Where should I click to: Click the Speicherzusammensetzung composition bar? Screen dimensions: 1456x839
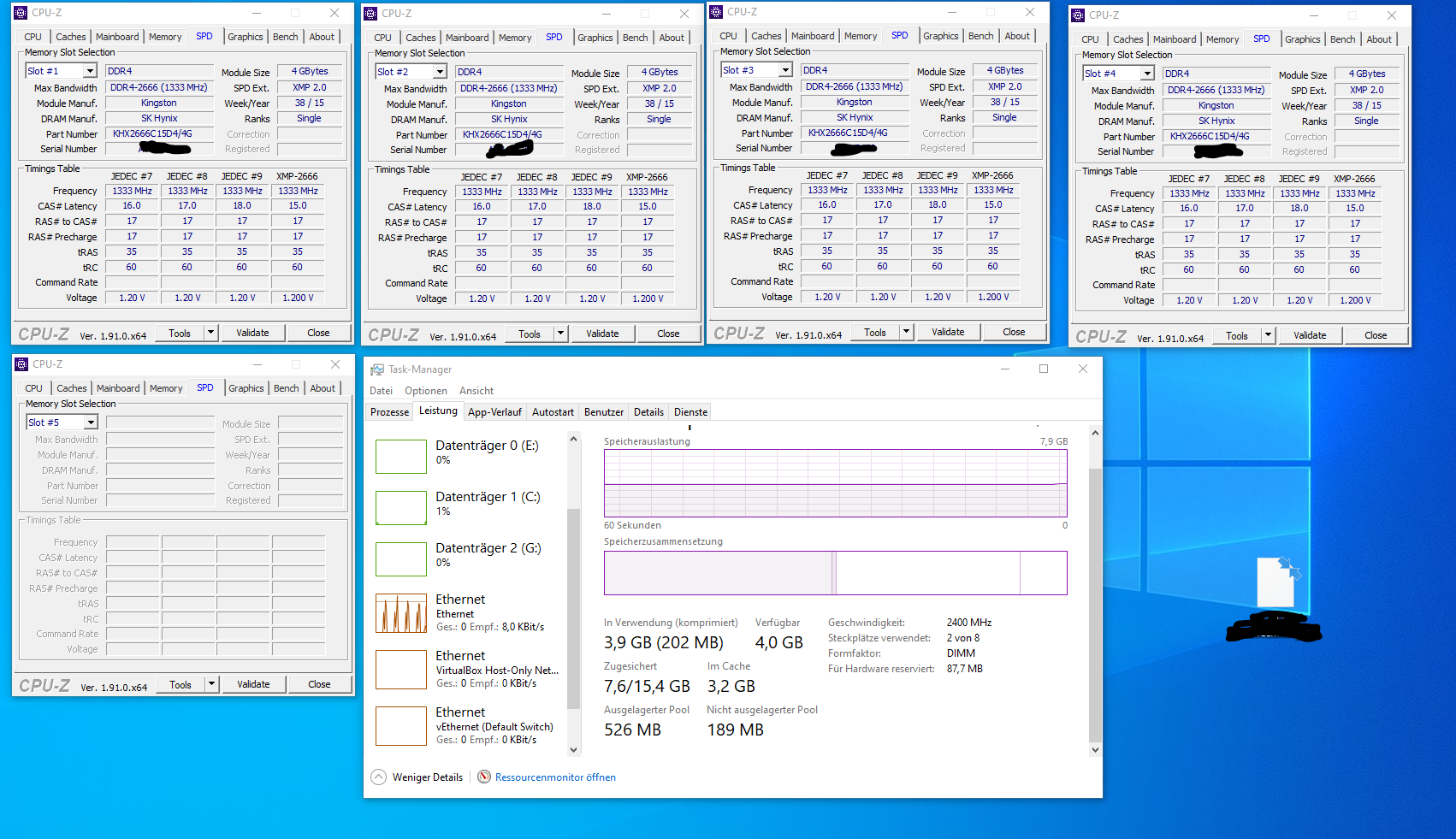point(836,573)
